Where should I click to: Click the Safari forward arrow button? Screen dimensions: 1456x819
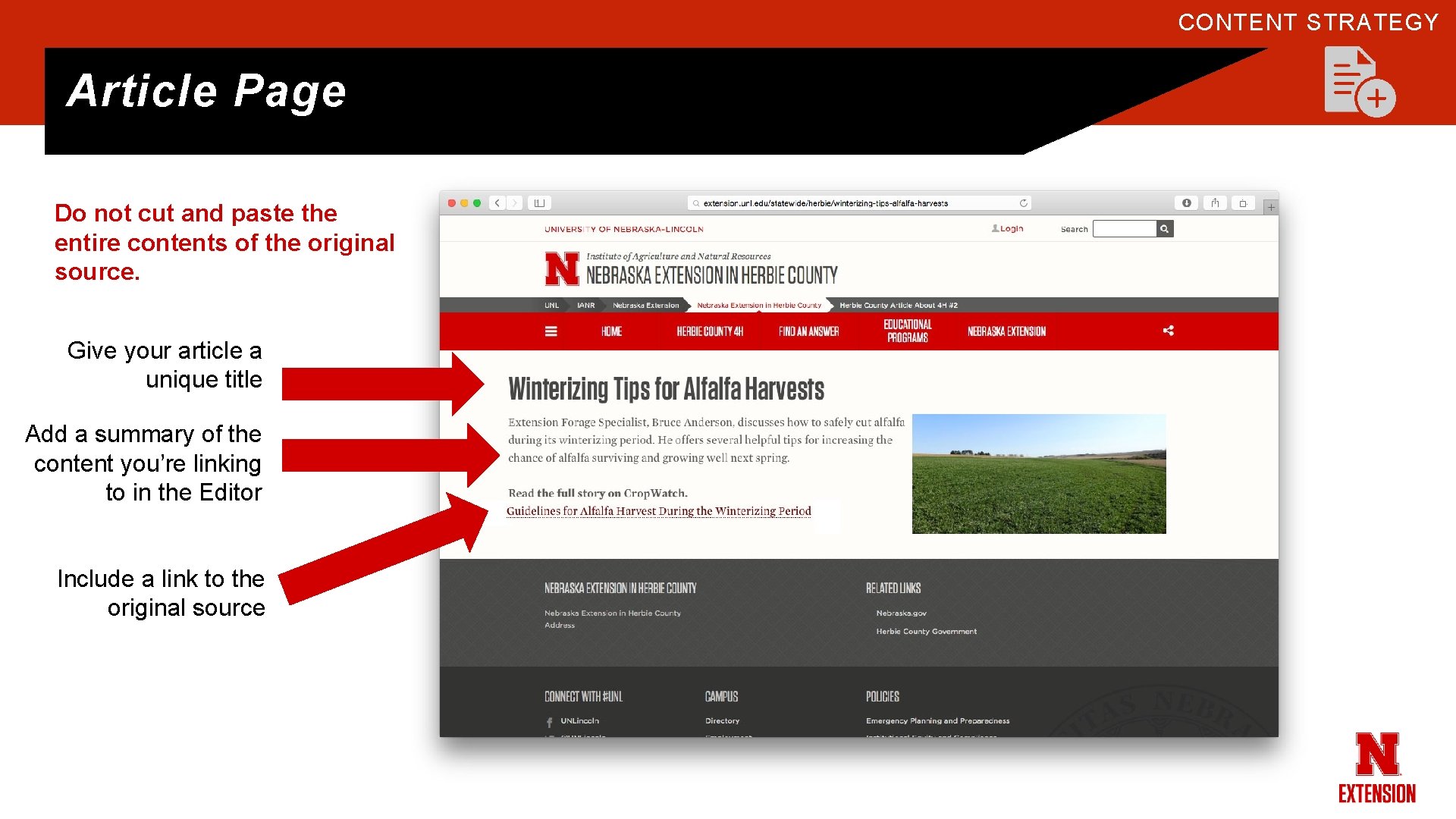[x=515, y=203]
